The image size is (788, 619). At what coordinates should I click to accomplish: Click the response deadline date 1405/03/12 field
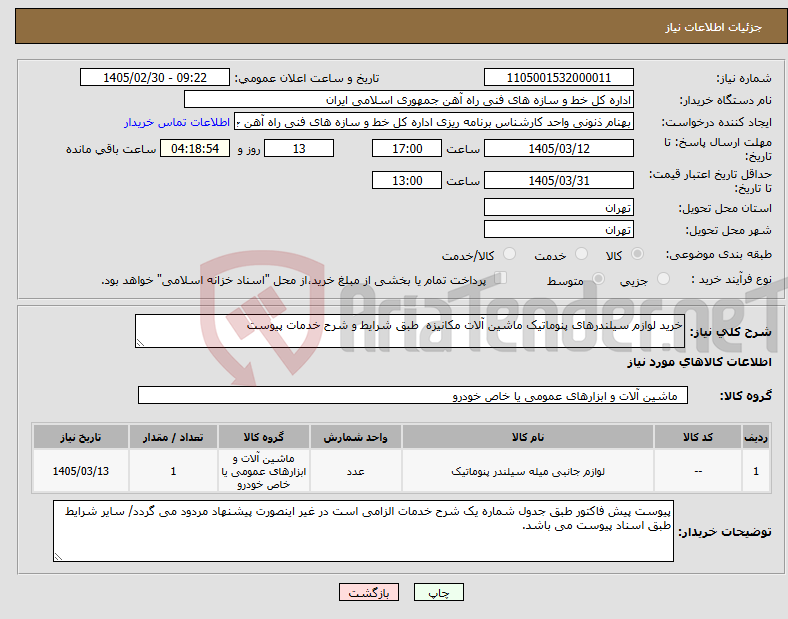(558, 149)
